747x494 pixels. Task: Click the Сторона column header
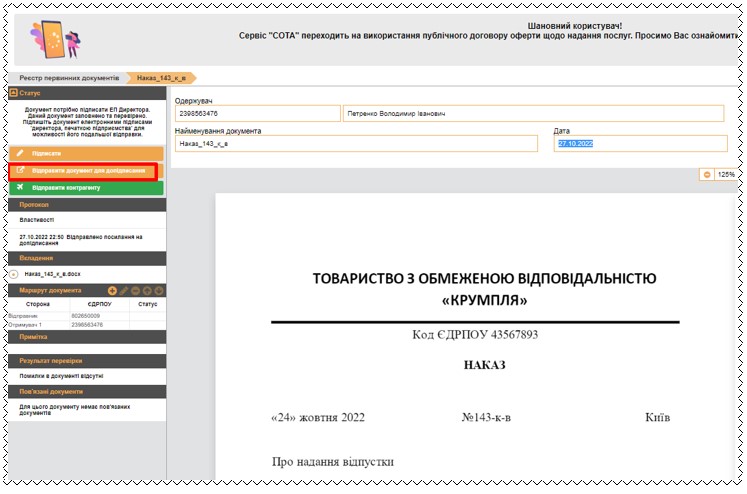(x=38, y=304)
